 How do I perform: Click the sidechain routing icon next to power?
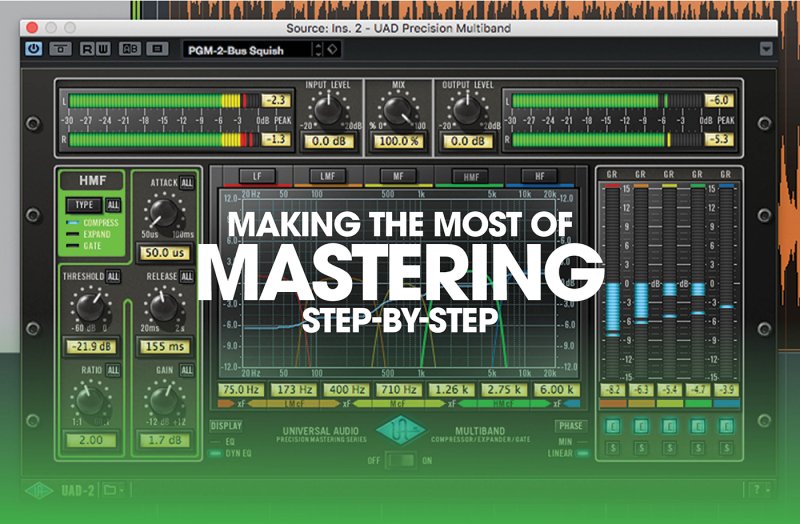[x=61, y=49]
